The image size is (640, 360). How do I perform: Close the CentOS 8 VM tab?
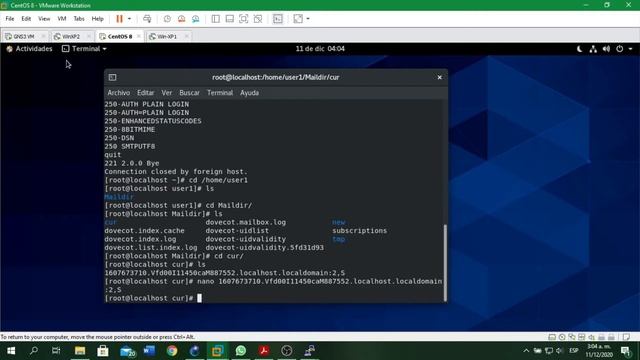tap(139, 36)
